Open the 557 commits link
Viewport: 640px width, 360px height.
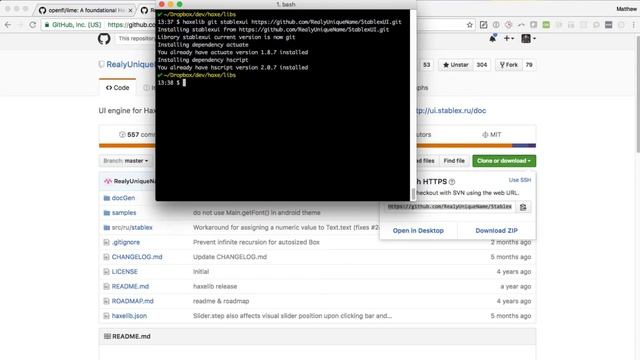[x=137, y=135]
